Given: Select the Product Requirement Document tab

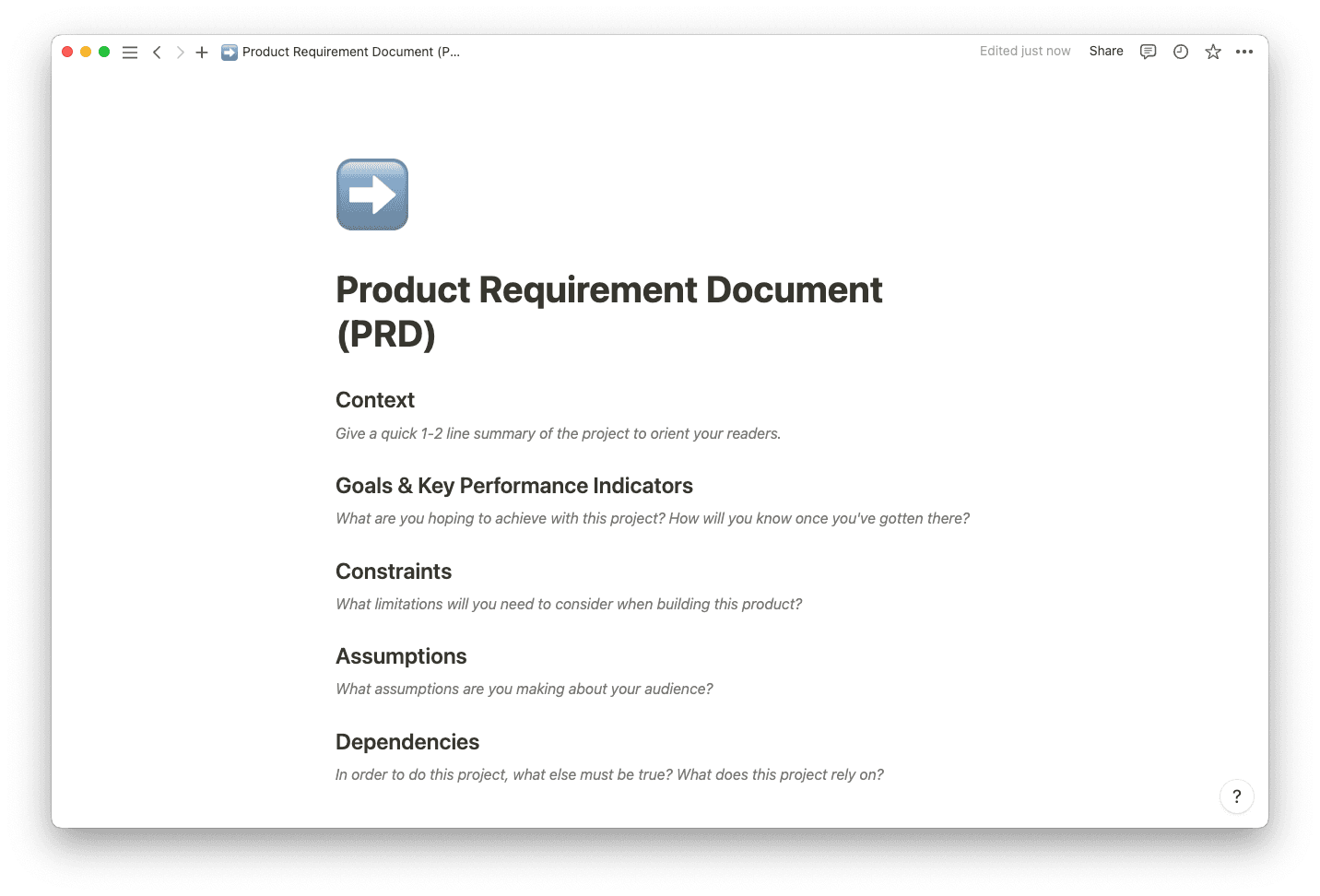Looking at the screenshot, I should [341, 52].
